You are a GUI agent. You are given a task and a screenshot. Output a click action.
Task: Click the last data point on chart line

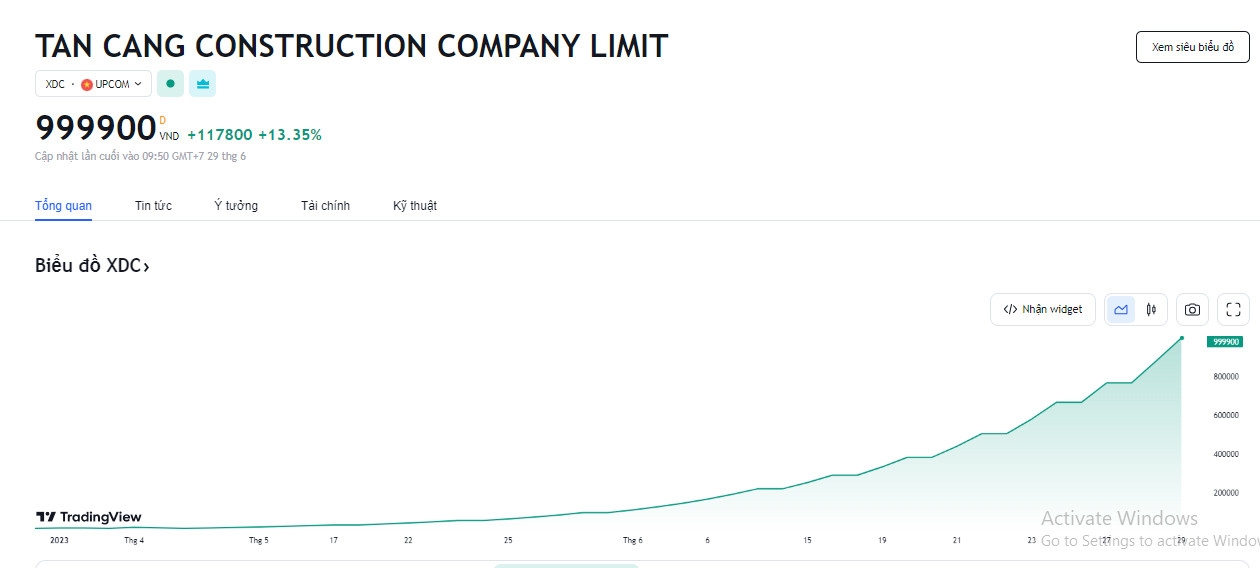tap(1182, 338)
